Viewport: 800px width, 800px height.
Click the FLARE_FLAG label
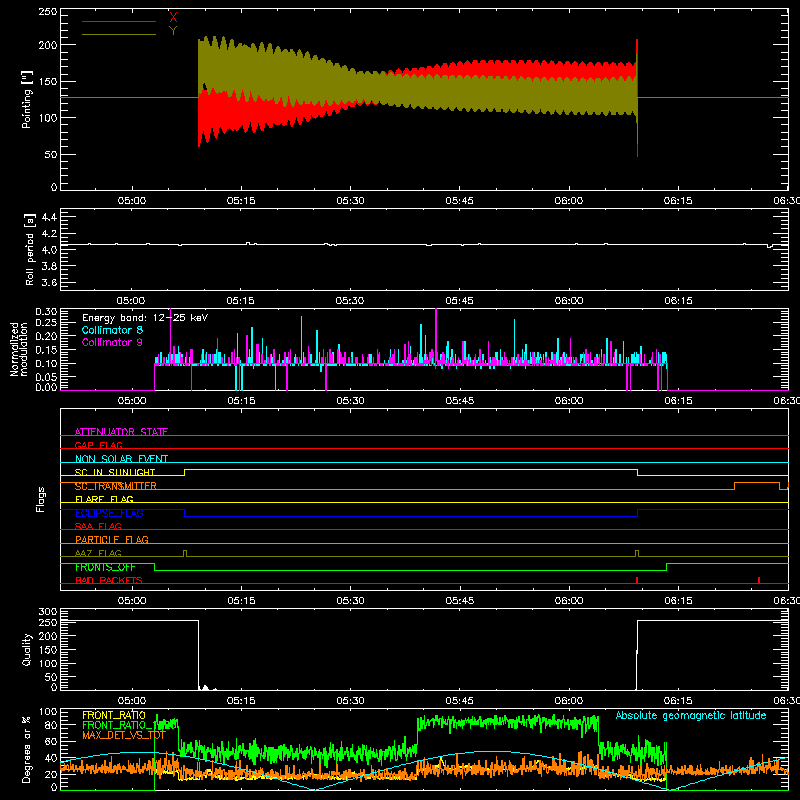pos(104,499)
